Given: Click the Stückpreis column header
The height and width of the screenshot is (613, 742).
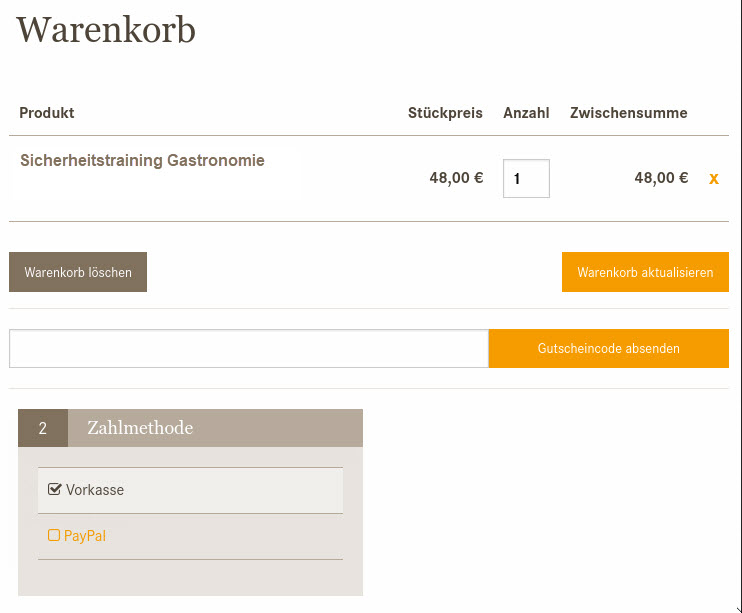Looking at the screenshot, I should click(445, 113).
